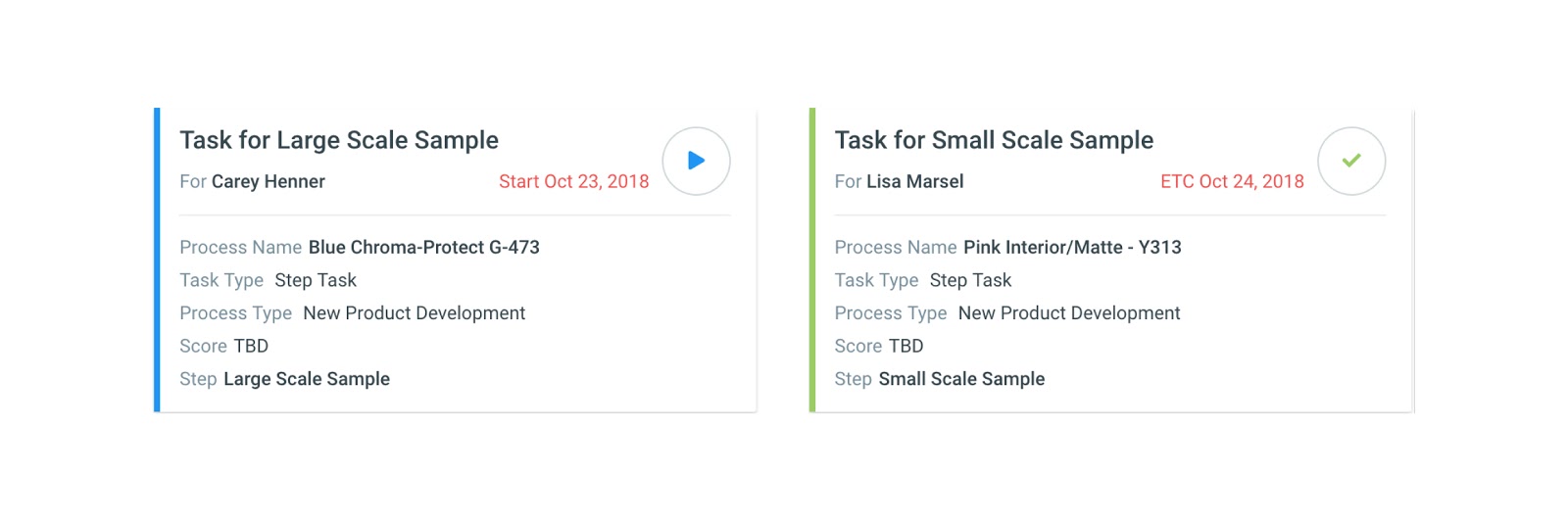Click the green checkmark circle icon

[x=1350, y=161]
